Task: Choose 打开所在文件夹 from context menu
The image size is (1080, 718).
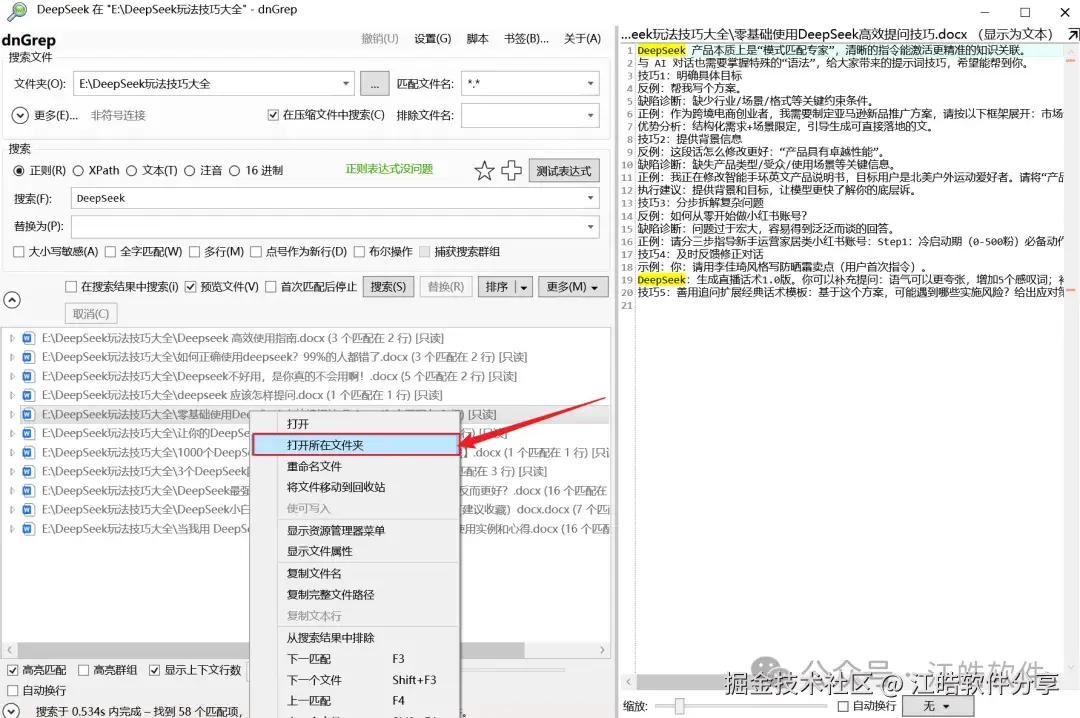Action: (355, 445)
